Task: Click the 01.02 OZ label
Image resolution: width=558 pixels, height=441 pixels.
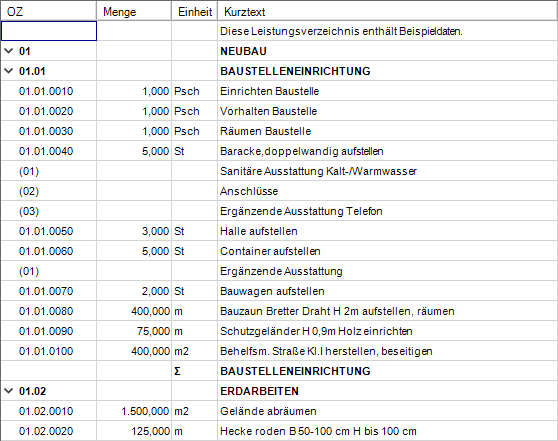Action: [32, 391]
